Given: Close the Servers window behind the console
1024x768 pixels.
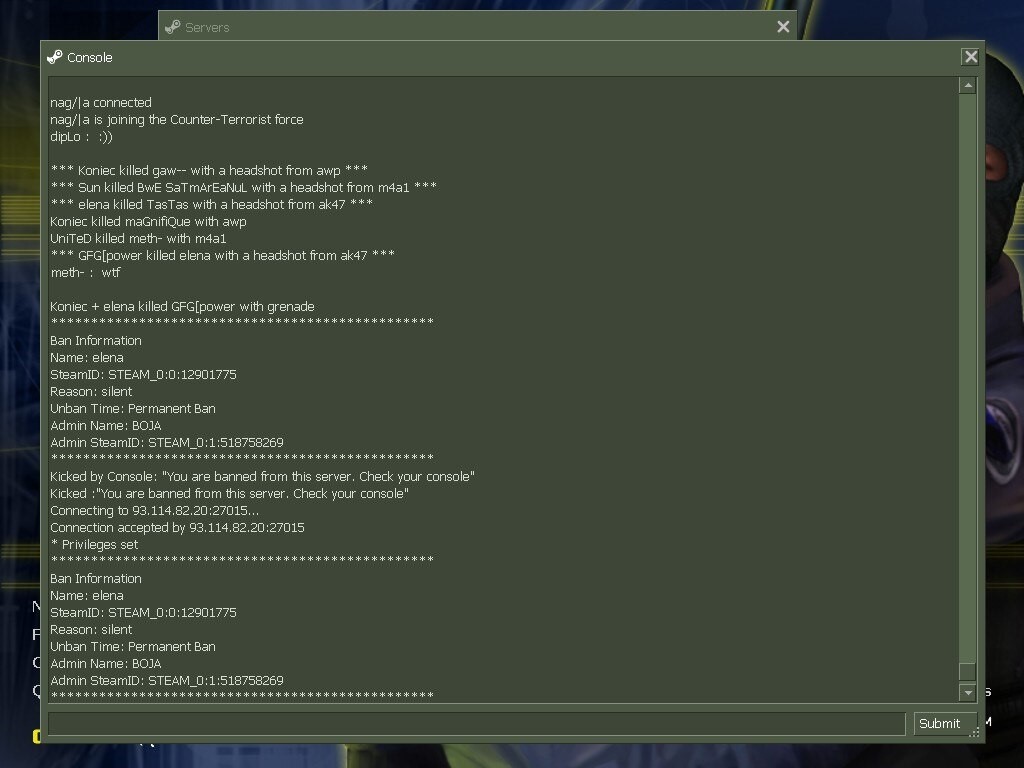Looking at the screenshot, I should [783, 27].
